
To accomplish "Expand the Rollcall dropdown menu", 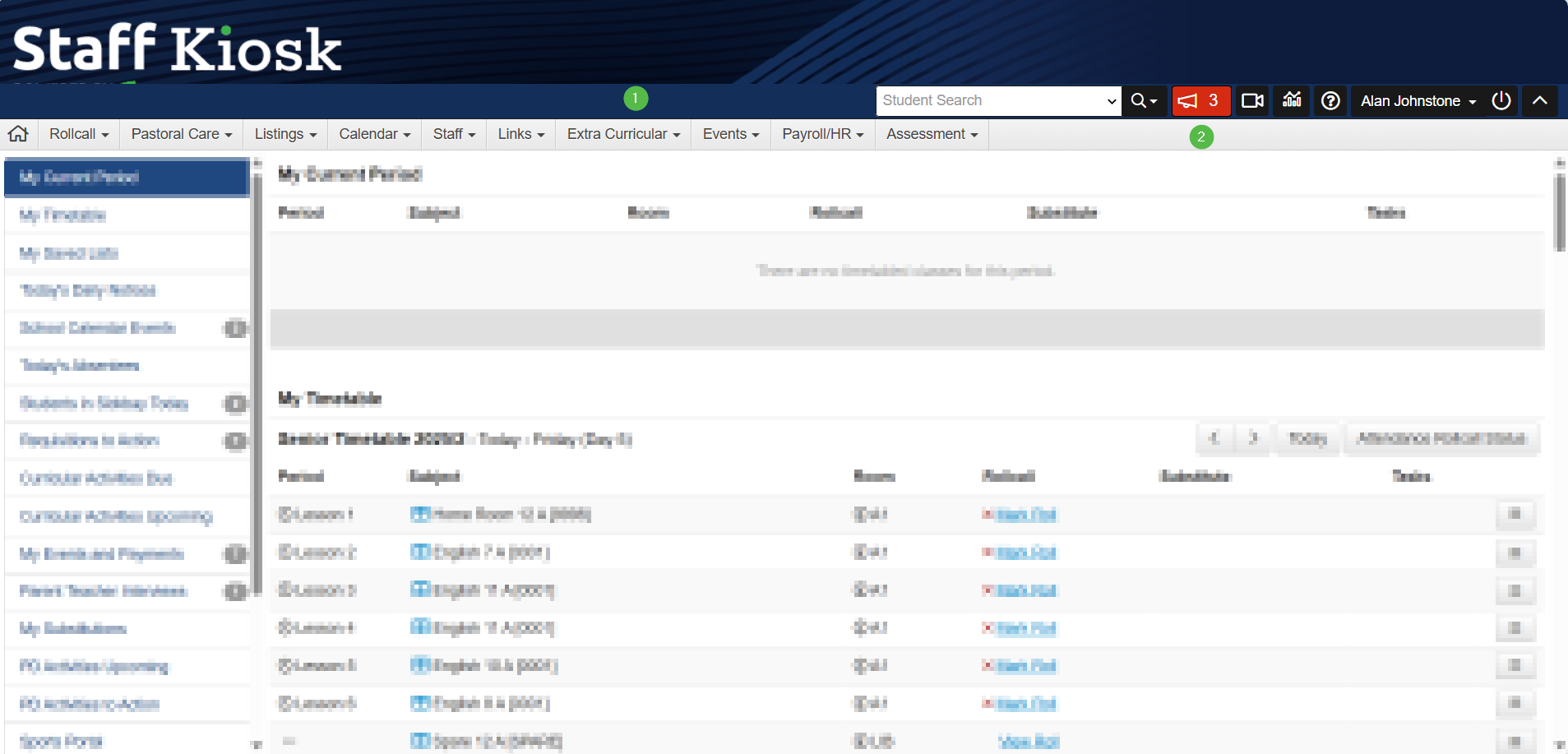I will point(79,134).
